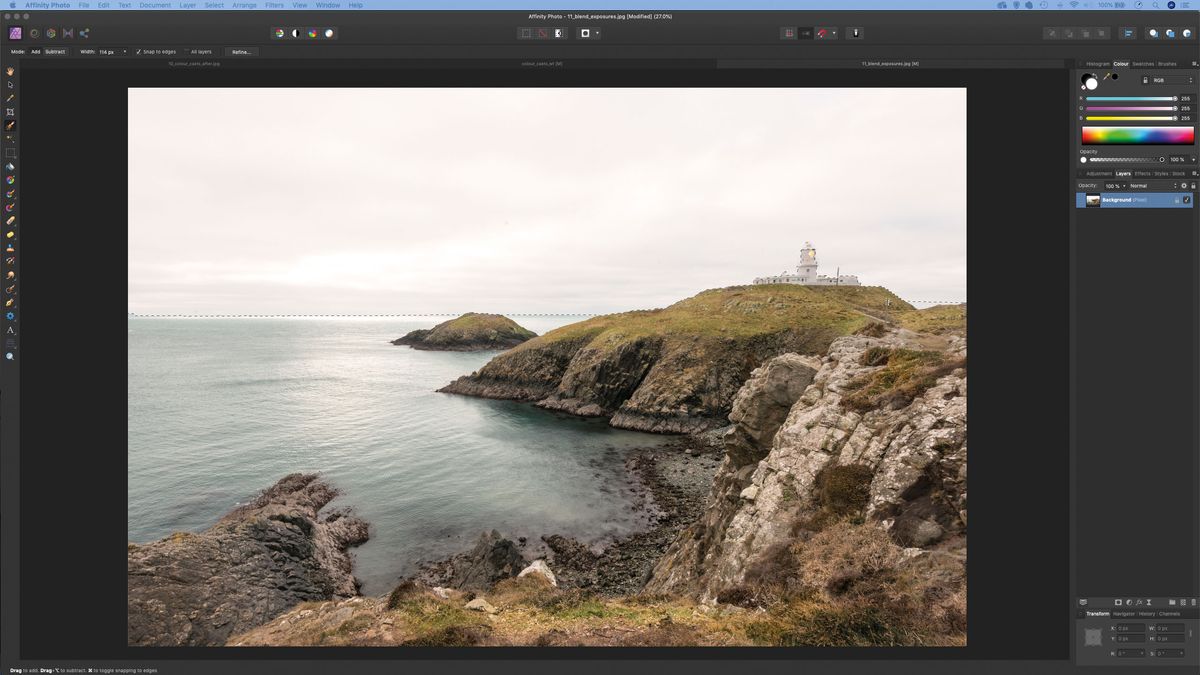
Task: Select the Hand (View) tool
Action: point(10,71)
